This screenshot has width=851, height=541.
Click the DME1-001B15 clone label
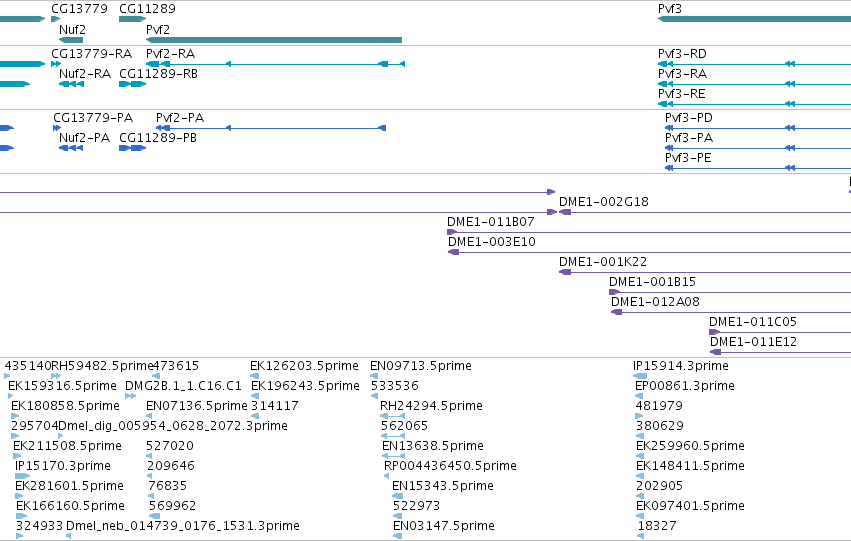[652, 282]
